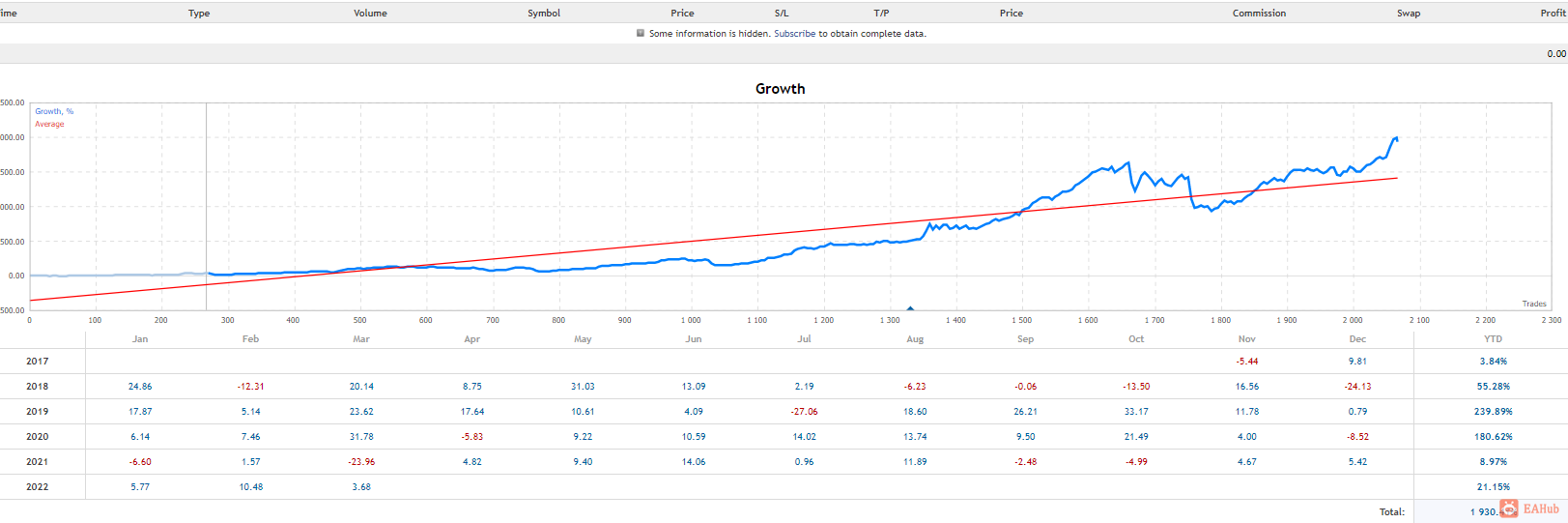Click the 0.00 profit summary value
Screen dimensions: 1568x523
coord(1556,54)
